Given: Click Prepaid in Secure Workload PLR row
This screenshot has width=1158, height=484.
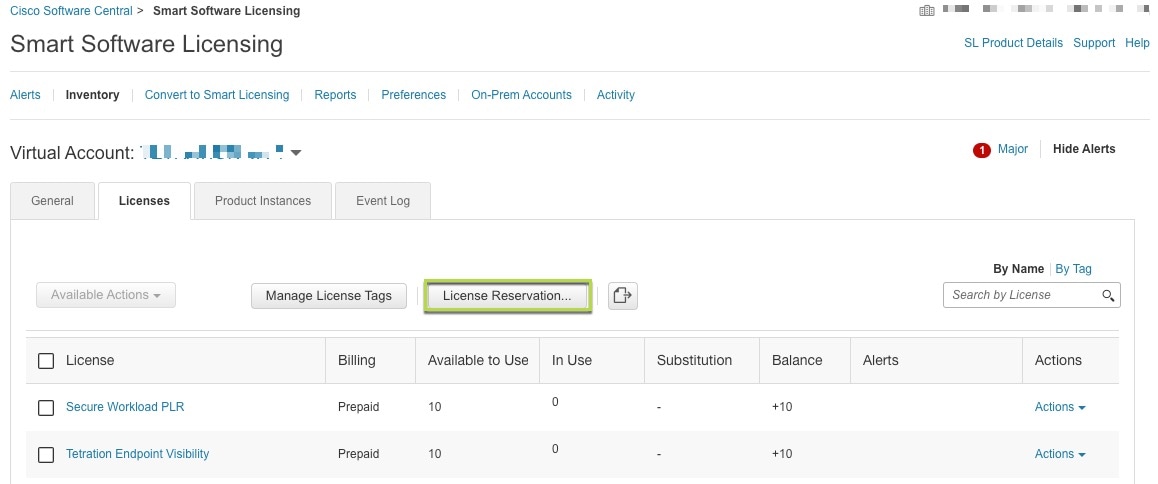Looking at the screenshot, I should point(358,407).
